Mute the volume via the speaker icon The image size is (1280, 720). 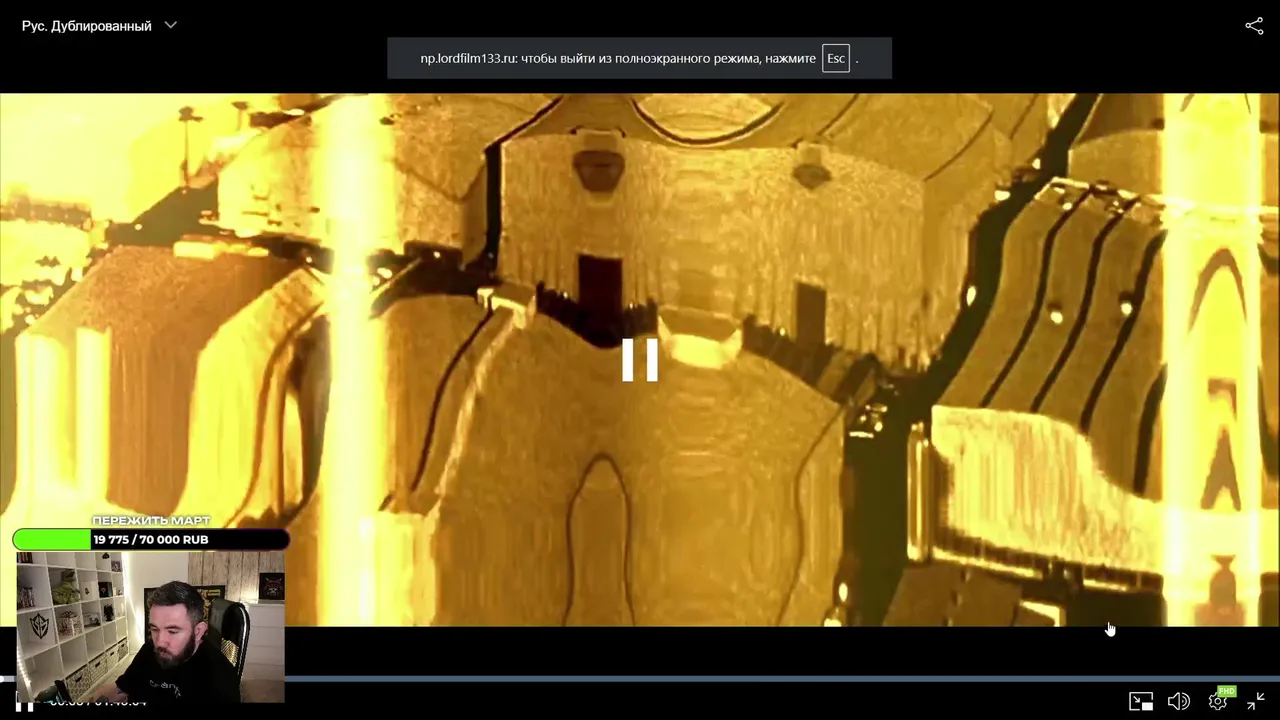click(x=1179, y=702)
